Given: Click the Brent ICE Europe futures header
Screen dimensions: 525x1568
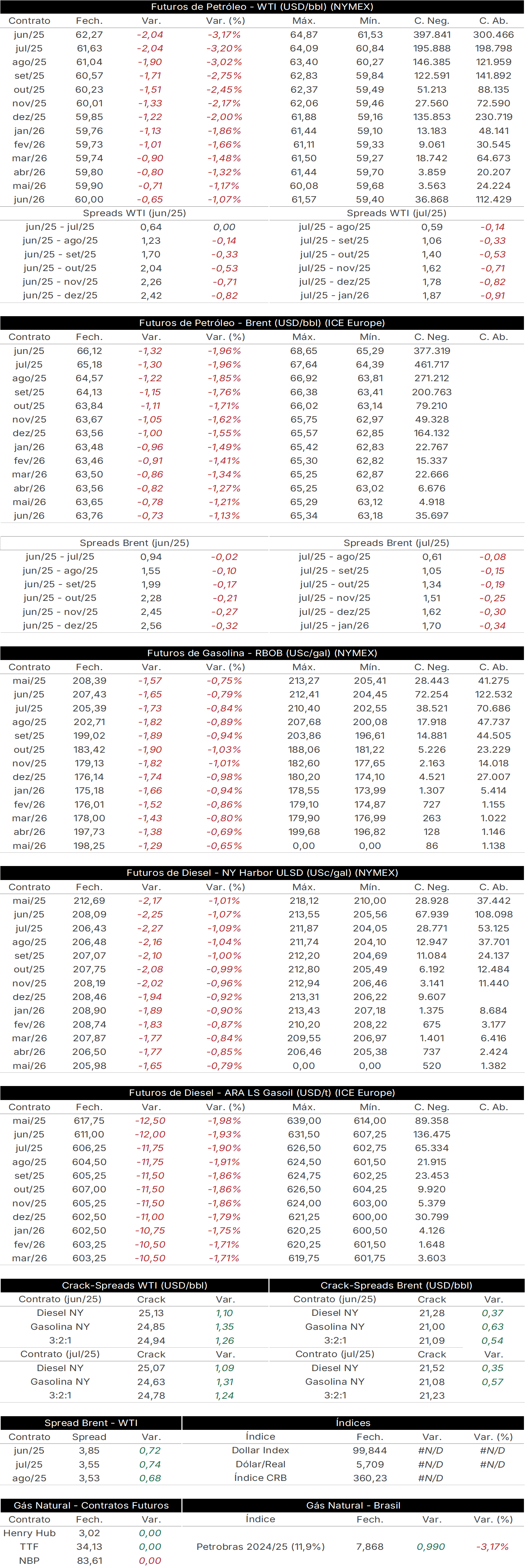Looking at the screenshot, I should tap(262, 322).
